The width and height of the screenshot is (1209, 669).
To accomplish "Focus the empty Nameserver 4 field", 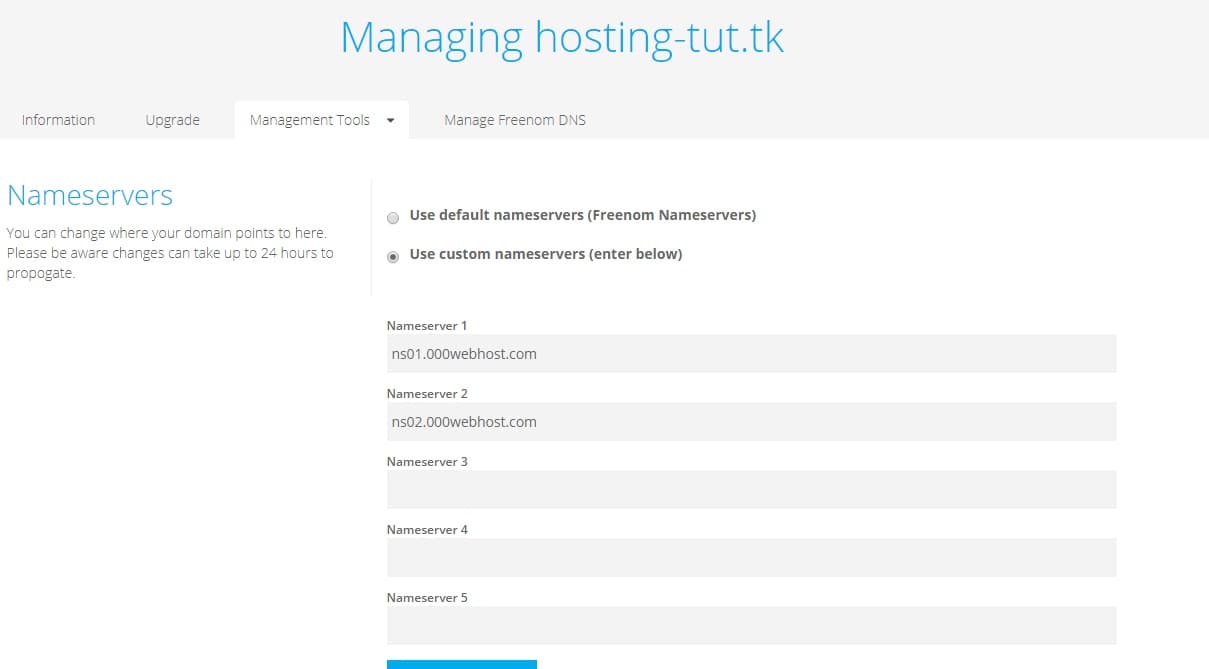I will point(751,558).
